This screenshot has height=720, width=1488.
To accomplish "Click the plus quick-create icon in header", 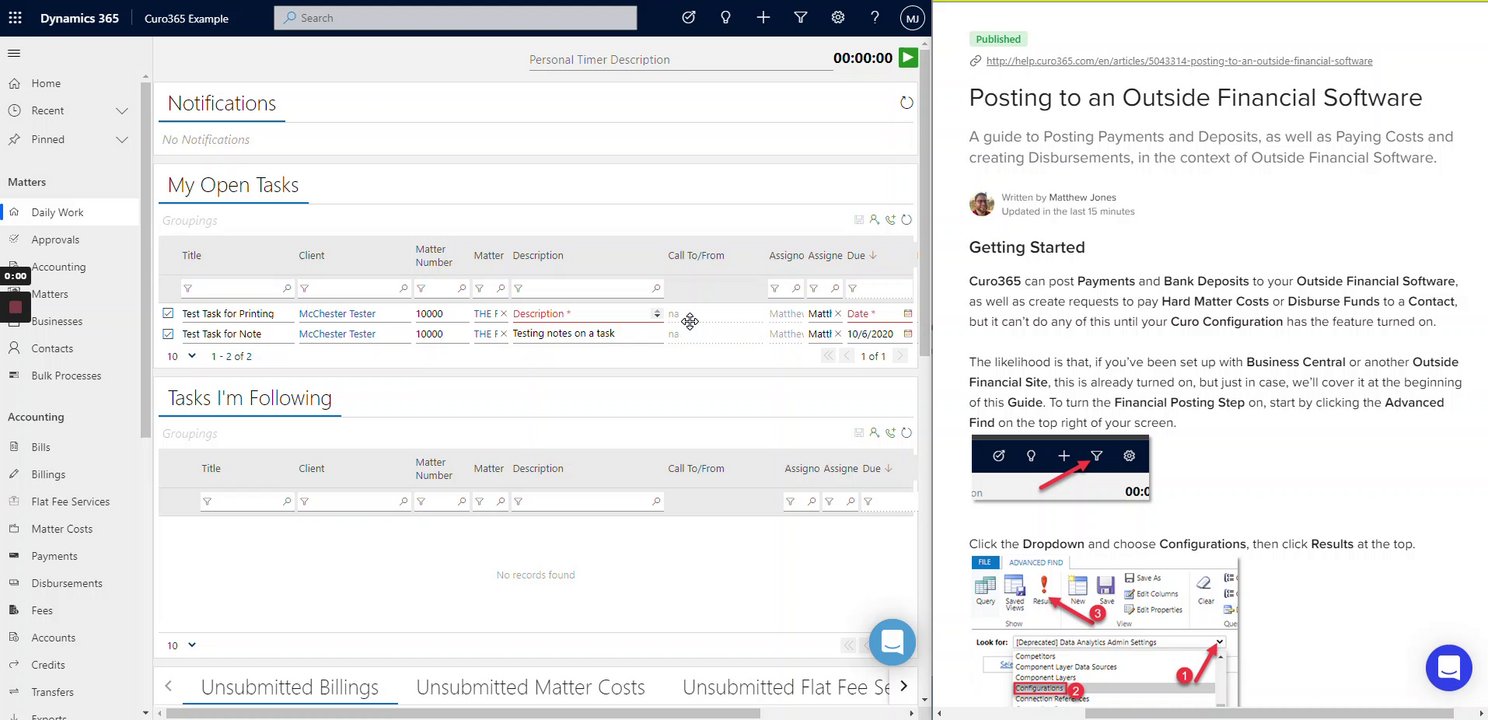I will (763, 18).
